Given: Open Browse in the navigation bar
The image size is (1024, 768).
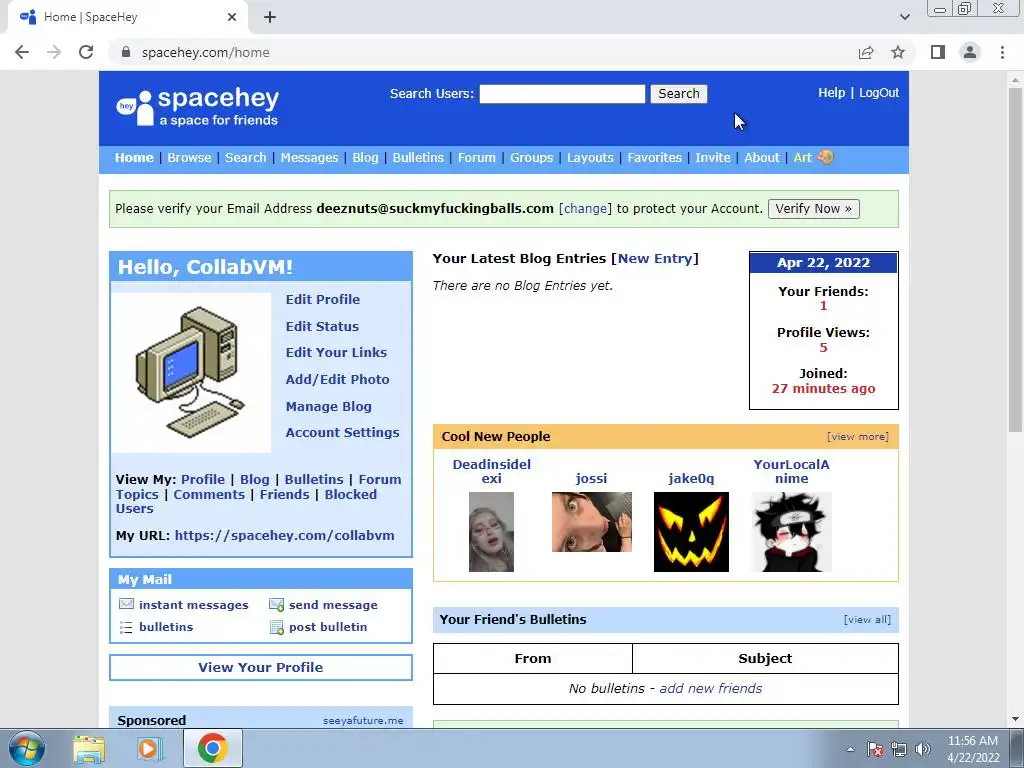Looking at the screenshot, I should [189, 157].
